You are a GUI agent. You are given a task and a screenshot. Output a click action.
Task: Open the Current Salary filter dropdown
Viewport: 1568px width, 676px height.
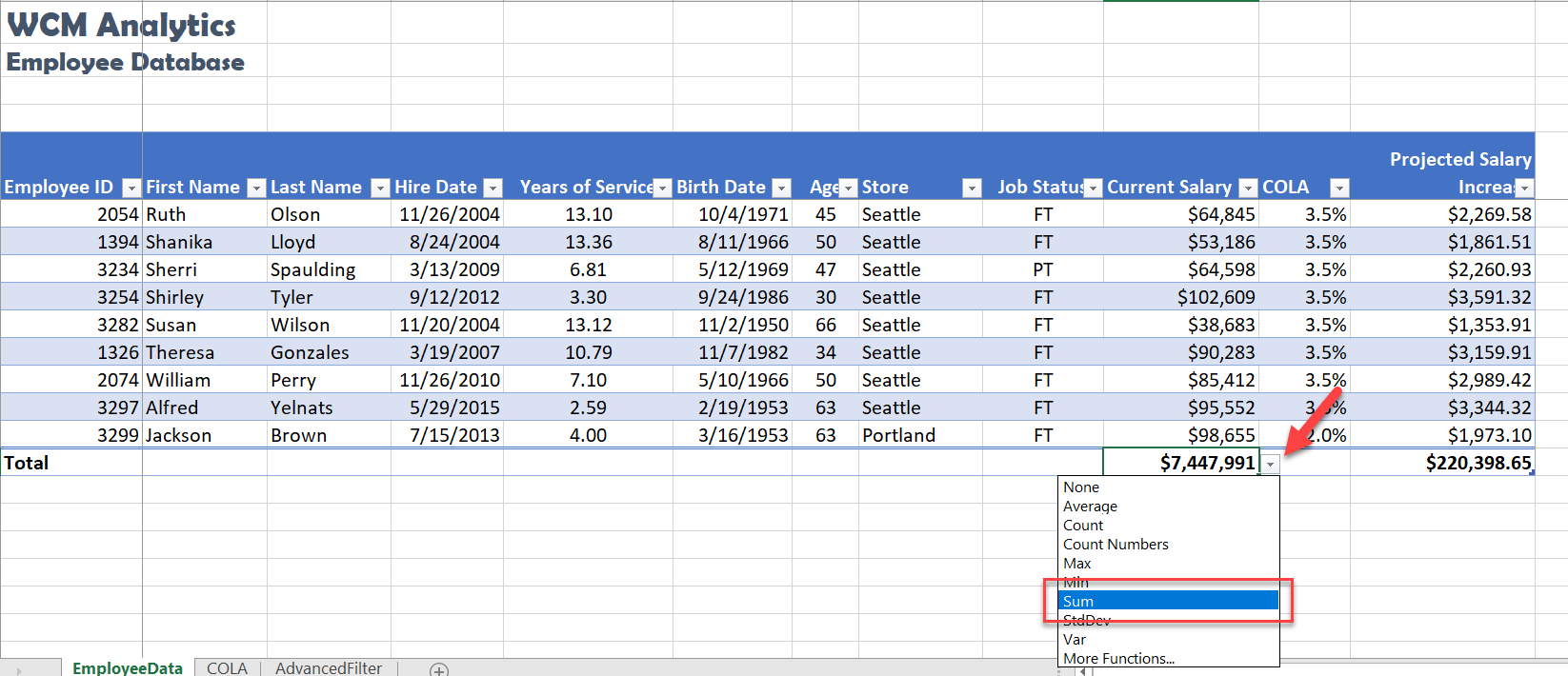[1248, 188]
